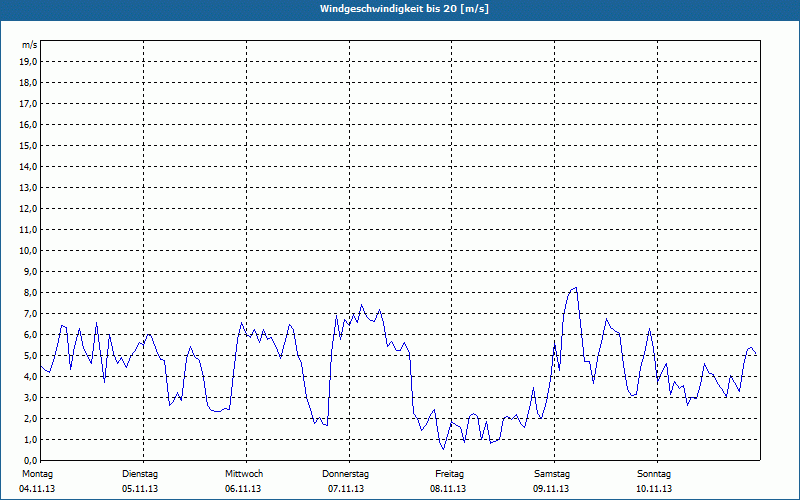
Task: Click the 10,0 axis value
Action: coord(28,251)
